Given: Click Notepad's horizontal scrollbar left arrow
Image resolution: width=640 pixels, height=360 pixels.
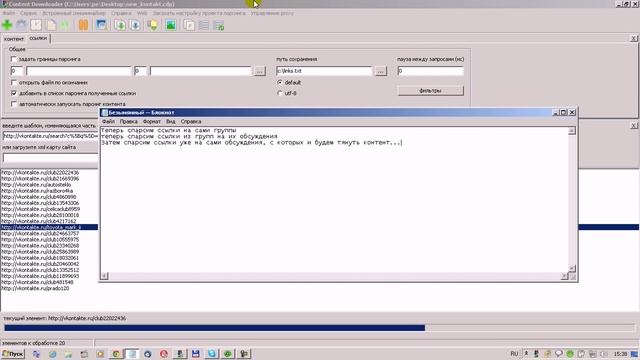Looking at the screenshot, I should coord(104,276).
